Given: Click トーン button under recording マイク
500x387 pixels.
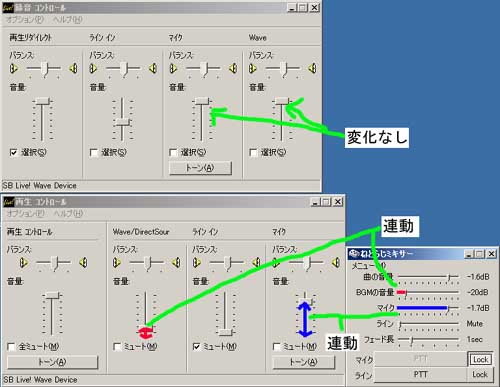Looking at the screenshot, I should click(200, 168).
